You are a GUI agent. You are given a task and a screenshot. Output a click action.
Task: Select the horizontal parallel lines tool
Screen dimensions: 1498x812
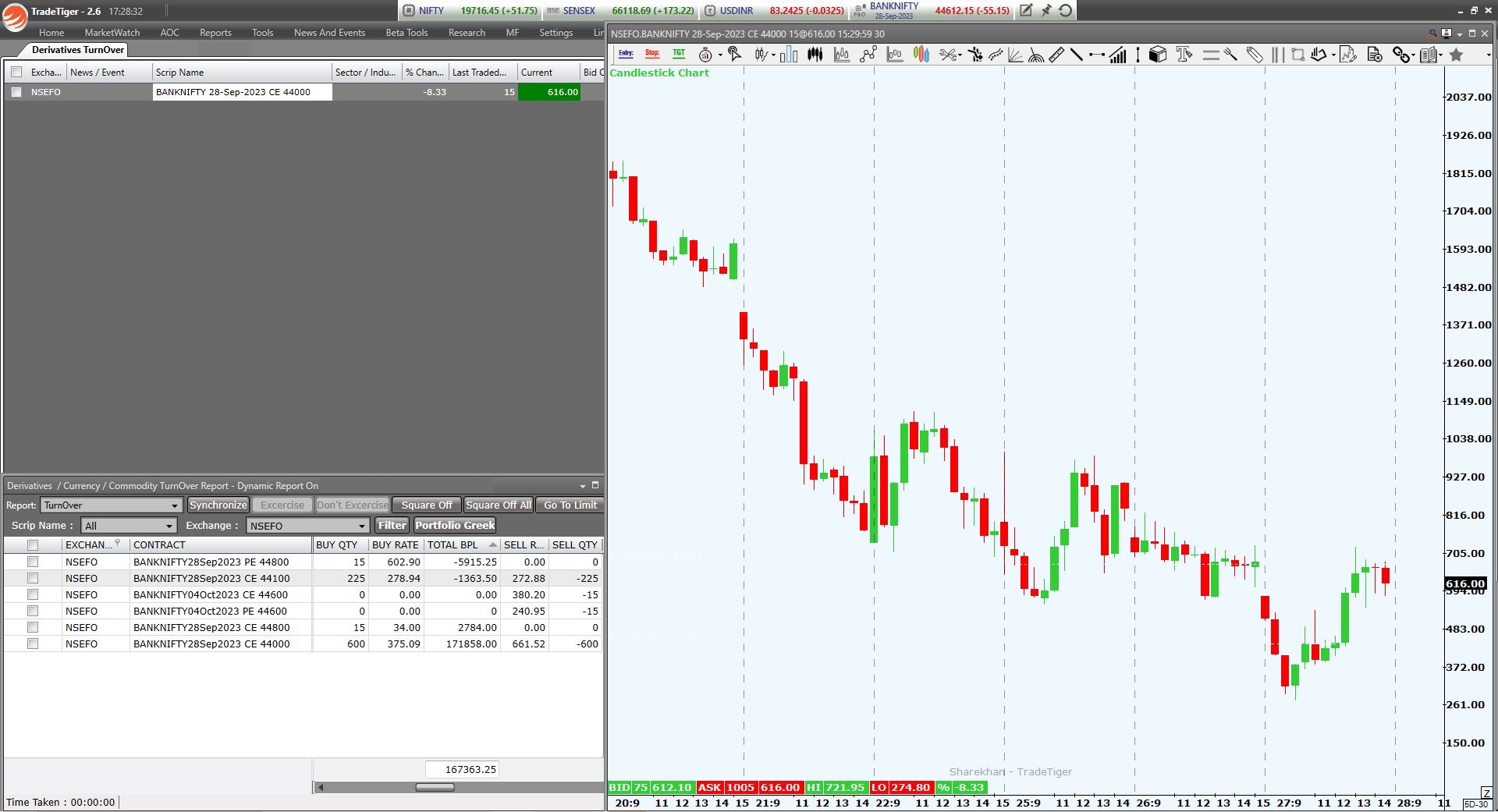[x=1211, y=55]
